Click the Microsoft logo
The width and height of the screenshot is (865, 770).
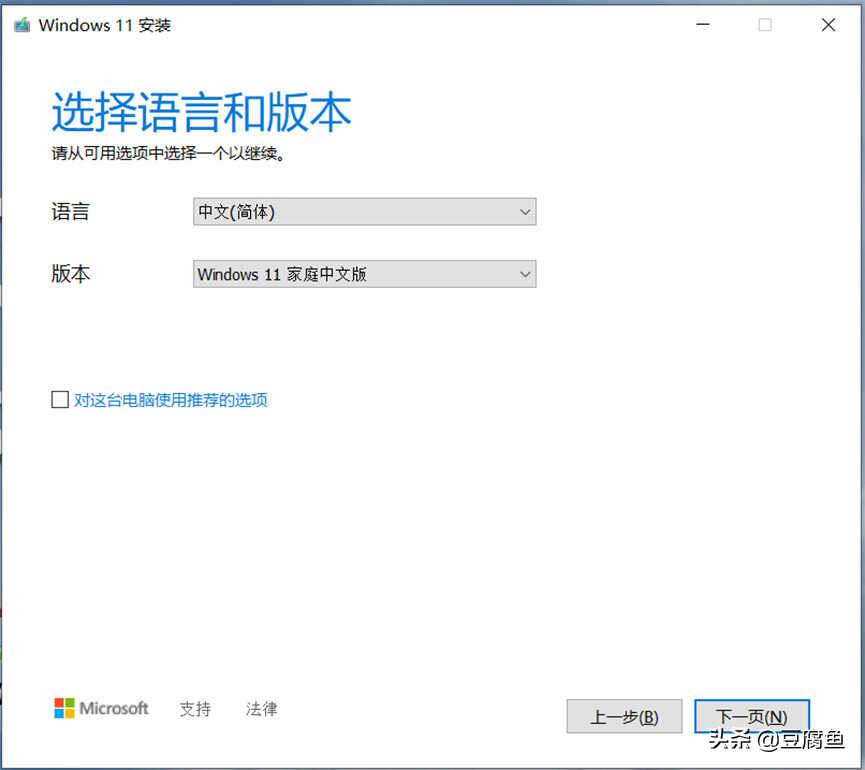tap(101, 708)
